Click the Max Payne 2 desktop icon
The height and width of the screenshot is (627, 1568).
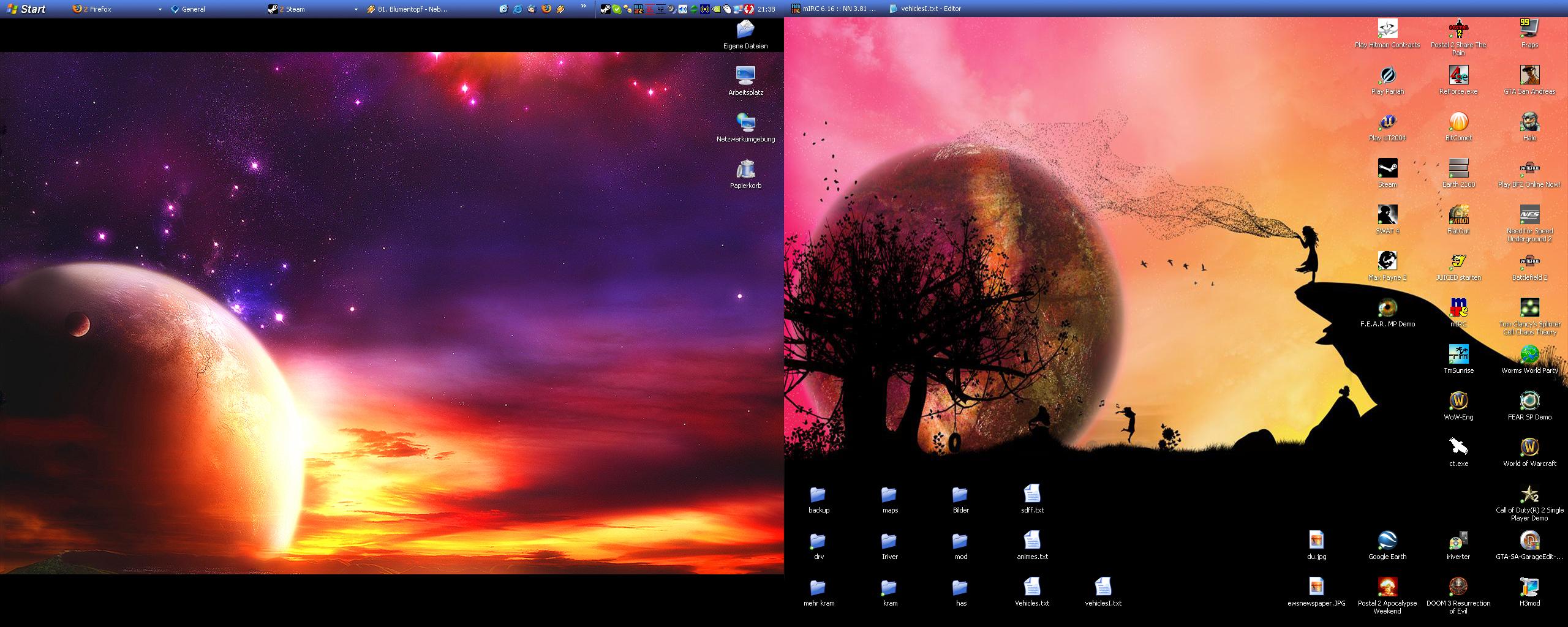pyautogui.click(x=1387, y=262)
